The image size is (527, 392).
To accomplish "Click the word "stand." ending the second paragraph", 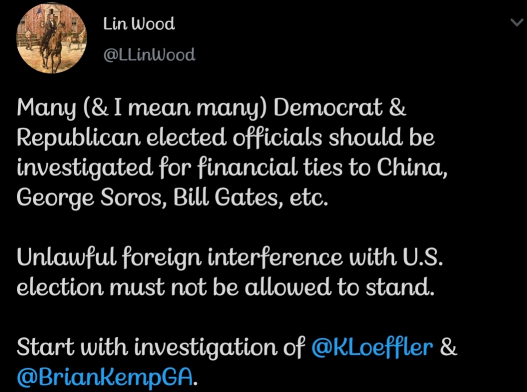I will click(x=400, y=287).
